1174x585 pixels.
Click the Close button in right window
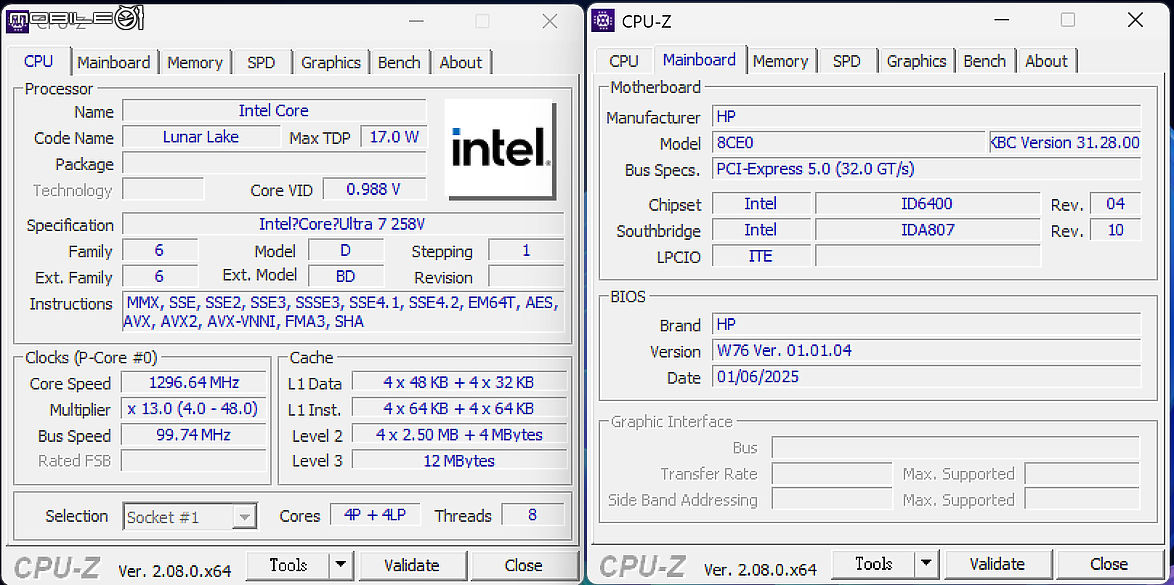1109,563
